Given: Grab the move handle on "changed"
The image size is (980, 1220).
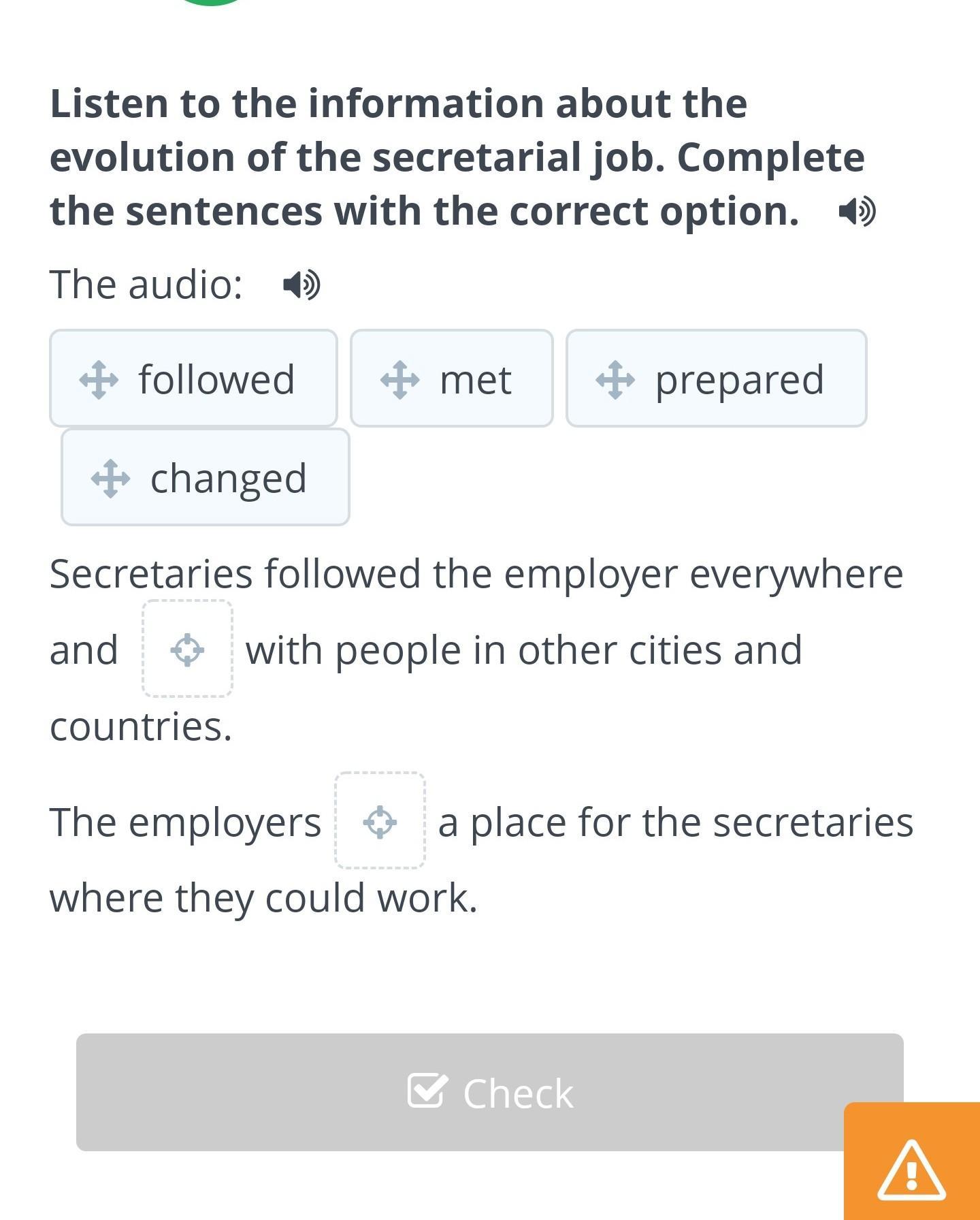Looking at the screenshot, I should pos(110,478).
